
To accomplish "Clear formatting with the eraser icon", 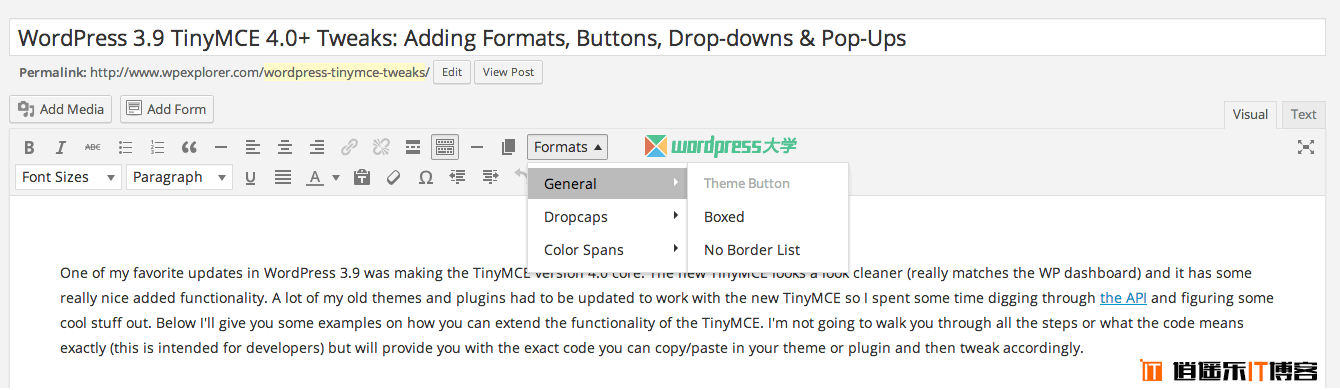I will [x=394, y=177].
